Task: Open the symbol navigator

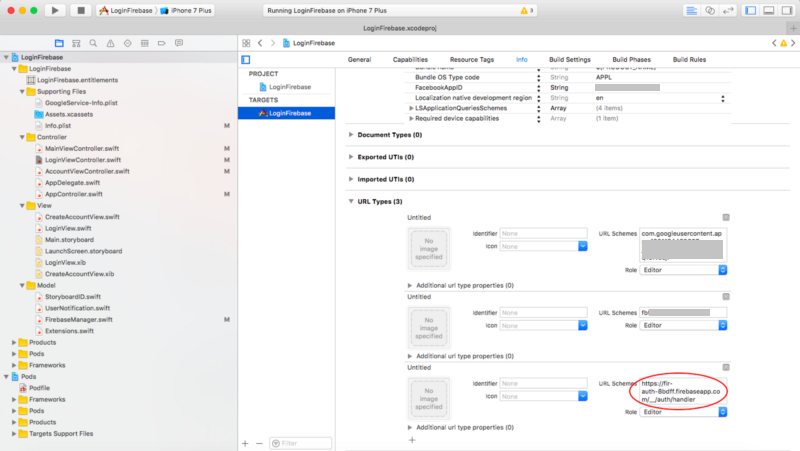Action: 76,43
